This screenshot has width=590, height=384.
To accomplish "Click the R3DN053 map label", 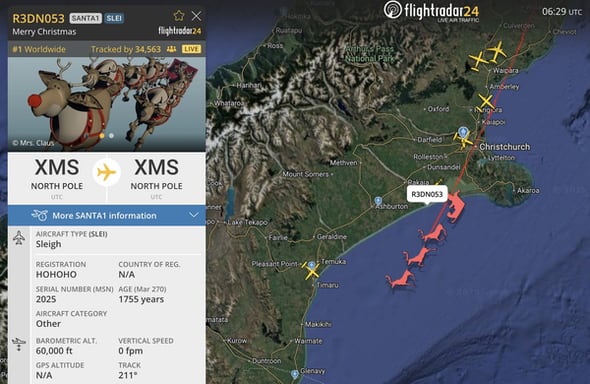I will tap(427, 194).
